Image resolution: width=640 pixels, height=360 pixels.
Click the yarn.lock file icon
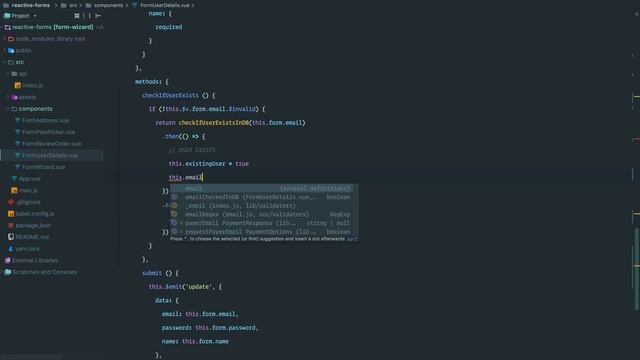(x=11, y=249)
